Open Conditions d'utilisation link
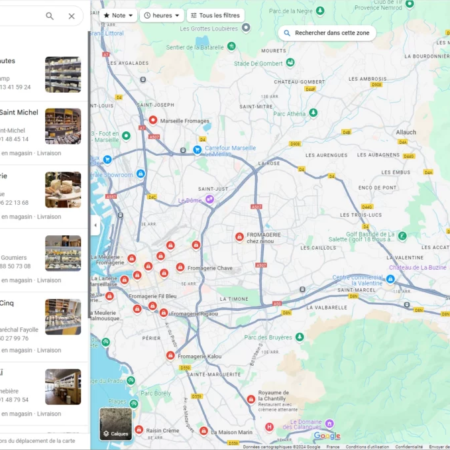This screenshot has height=450, width=450. [367, 447]
